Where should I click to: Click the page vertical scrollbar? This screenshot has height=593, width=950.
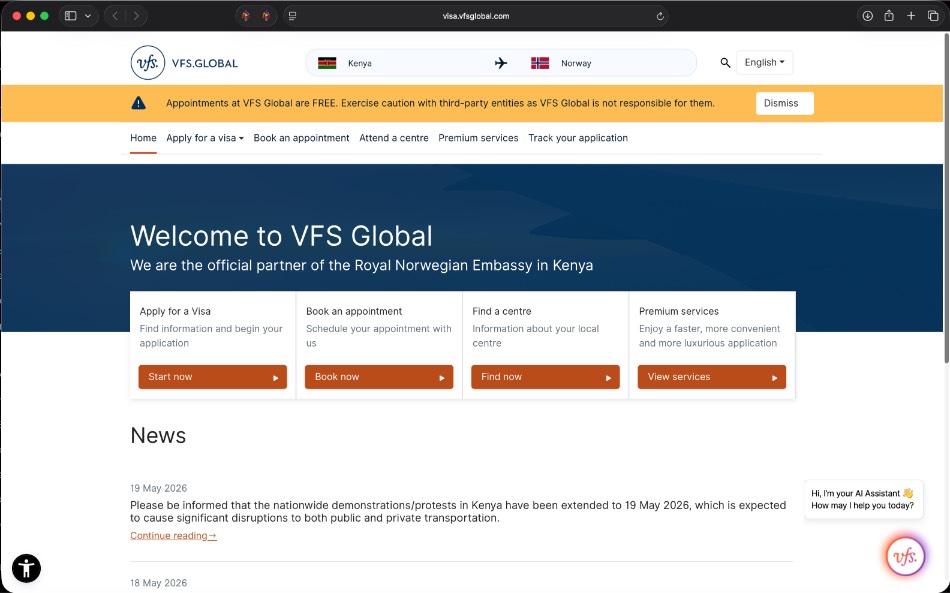(946, 198)
